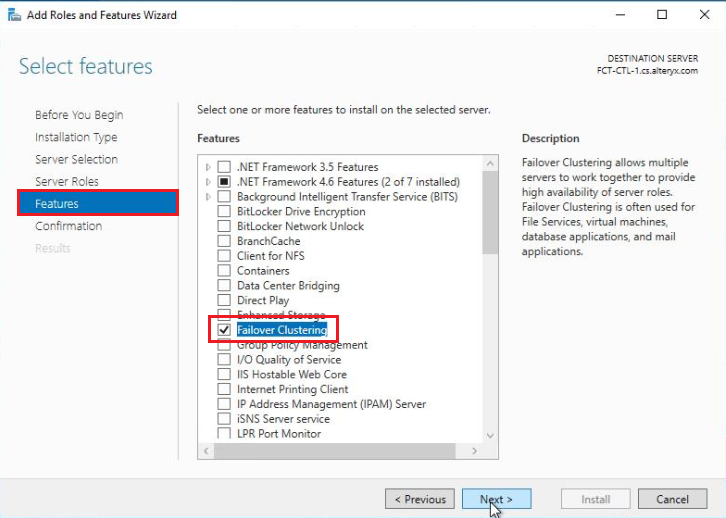Minimize the Add Roles and Features Wizard

tap(615, 15)
